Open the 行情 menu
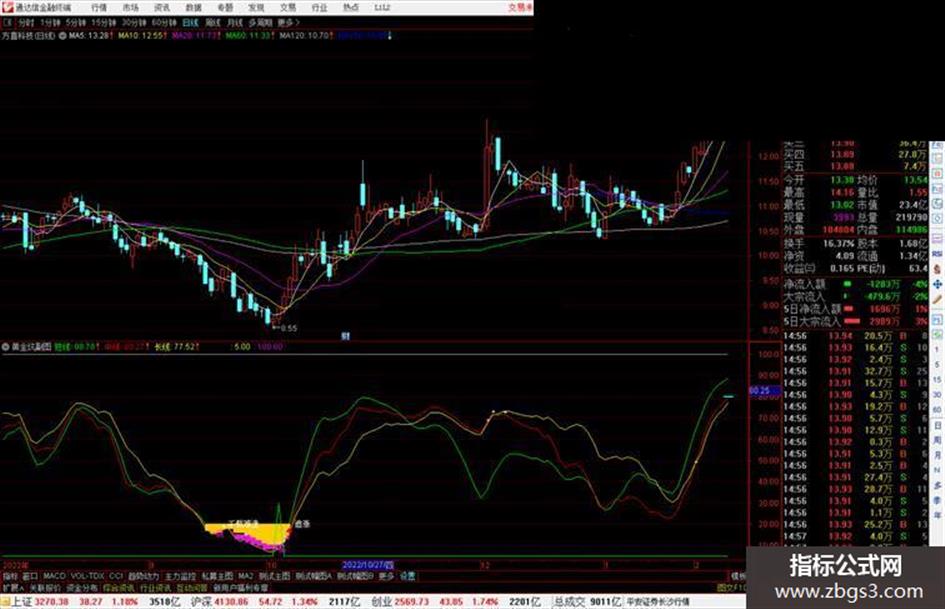This screenshot has width=945, height=609. [x=99, y=8]
